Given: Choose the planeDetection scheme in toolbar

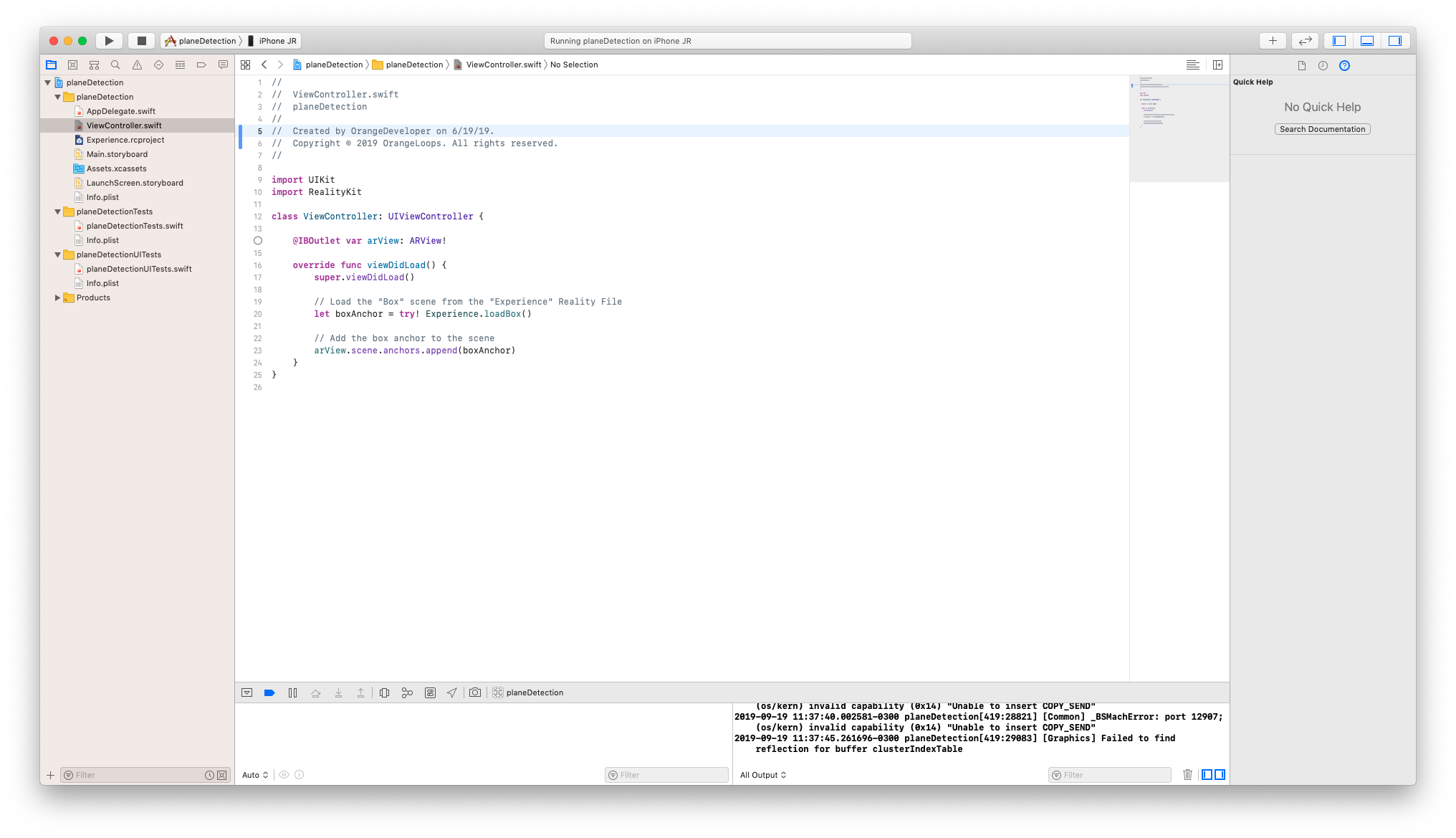Looking at the screenshot, I should [201, 41].
